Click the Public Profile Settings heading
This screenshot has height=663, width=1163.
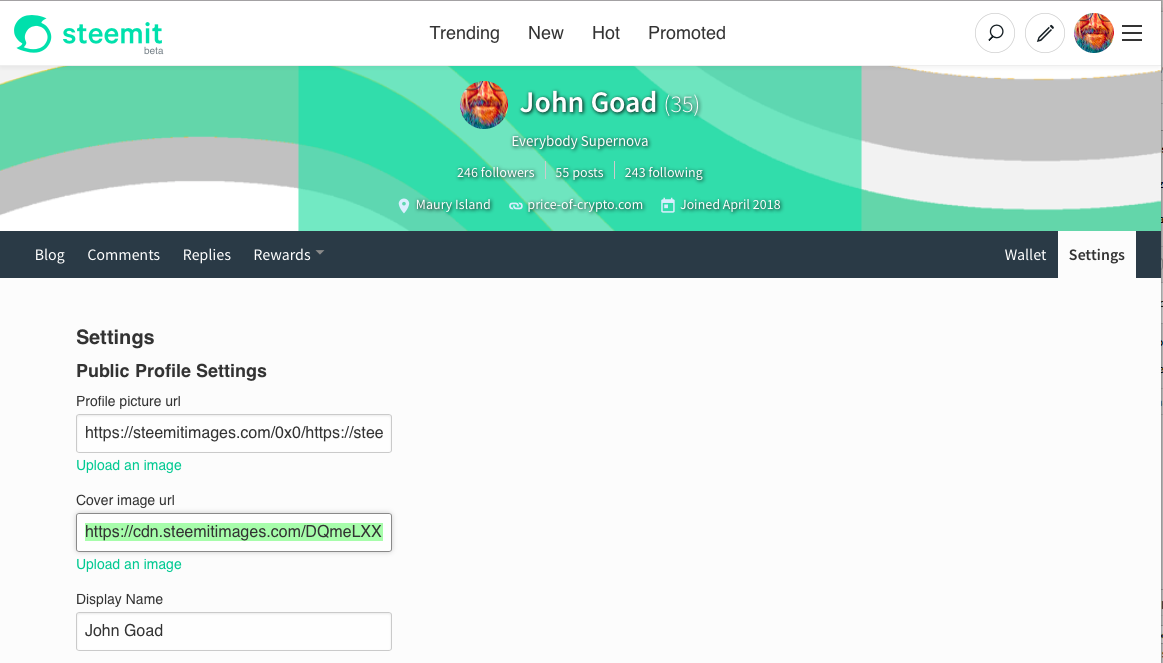(171, 371)
